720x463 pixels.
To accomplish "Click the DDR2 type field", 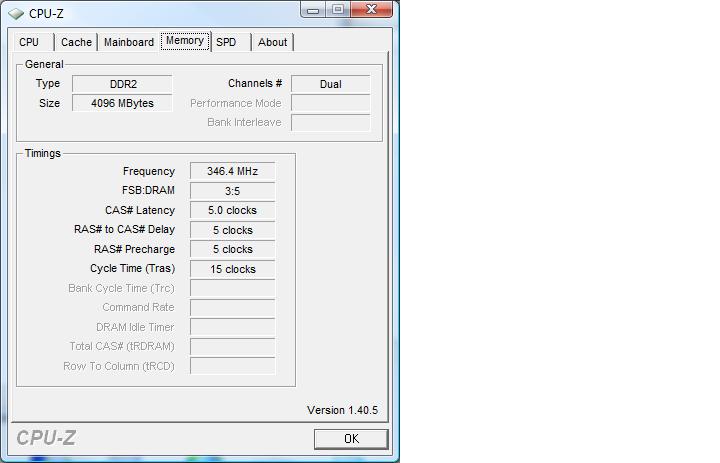I will point(123,84).
